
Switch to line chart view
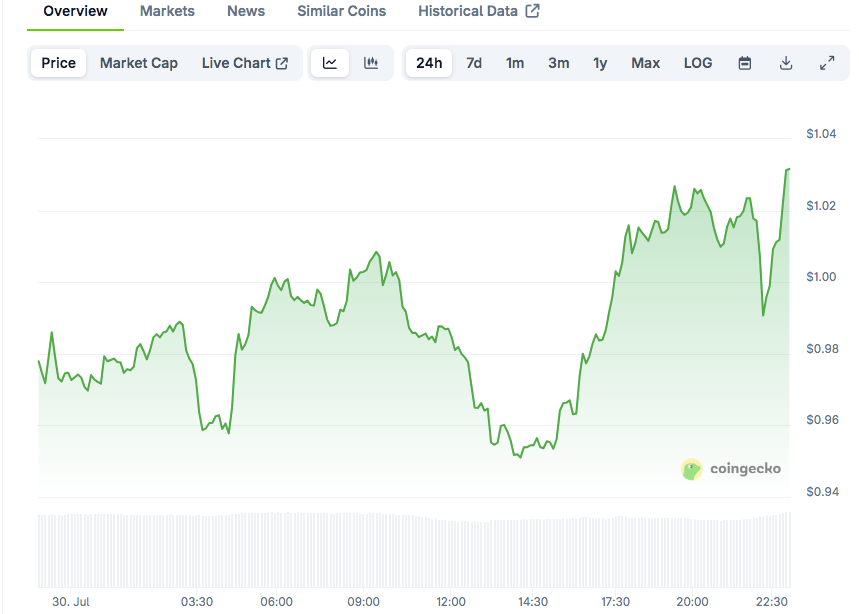coord(330,63)
